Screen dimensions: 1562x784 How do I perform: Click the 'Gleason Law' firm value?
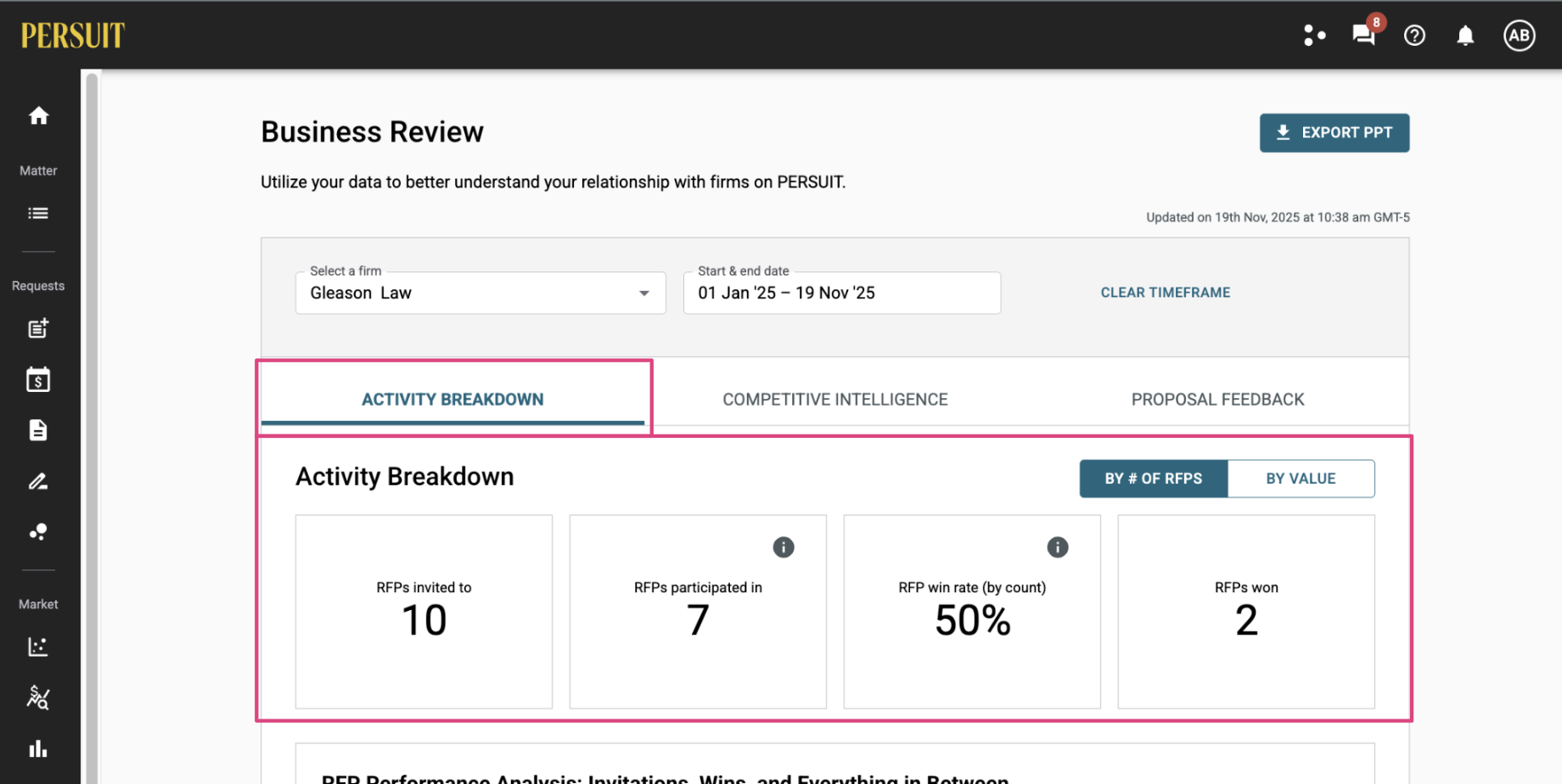tap(361, 293)
